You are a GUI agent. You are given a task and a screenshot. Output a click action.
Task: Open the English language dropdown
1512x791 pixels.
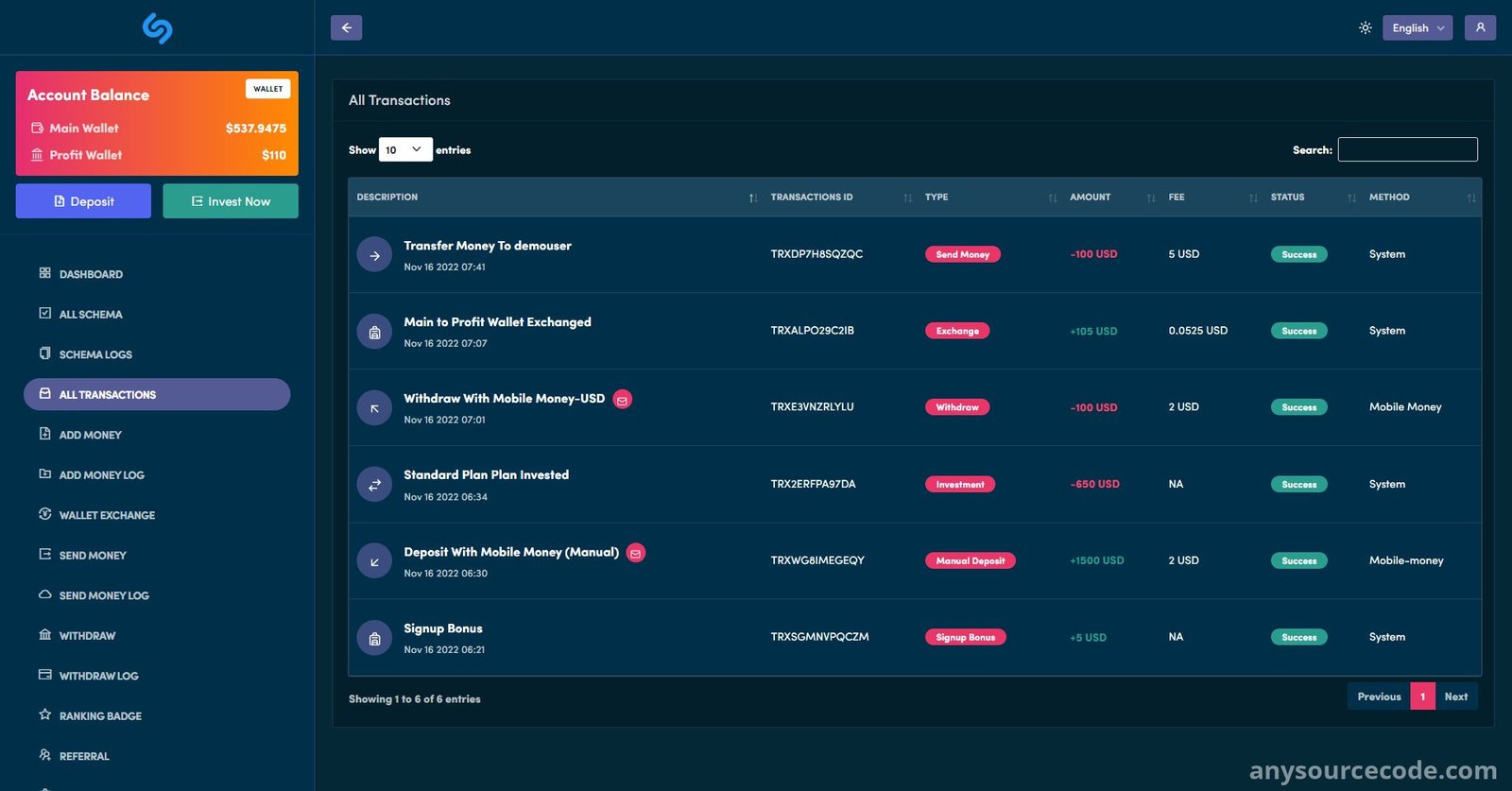click(1417, 27)
